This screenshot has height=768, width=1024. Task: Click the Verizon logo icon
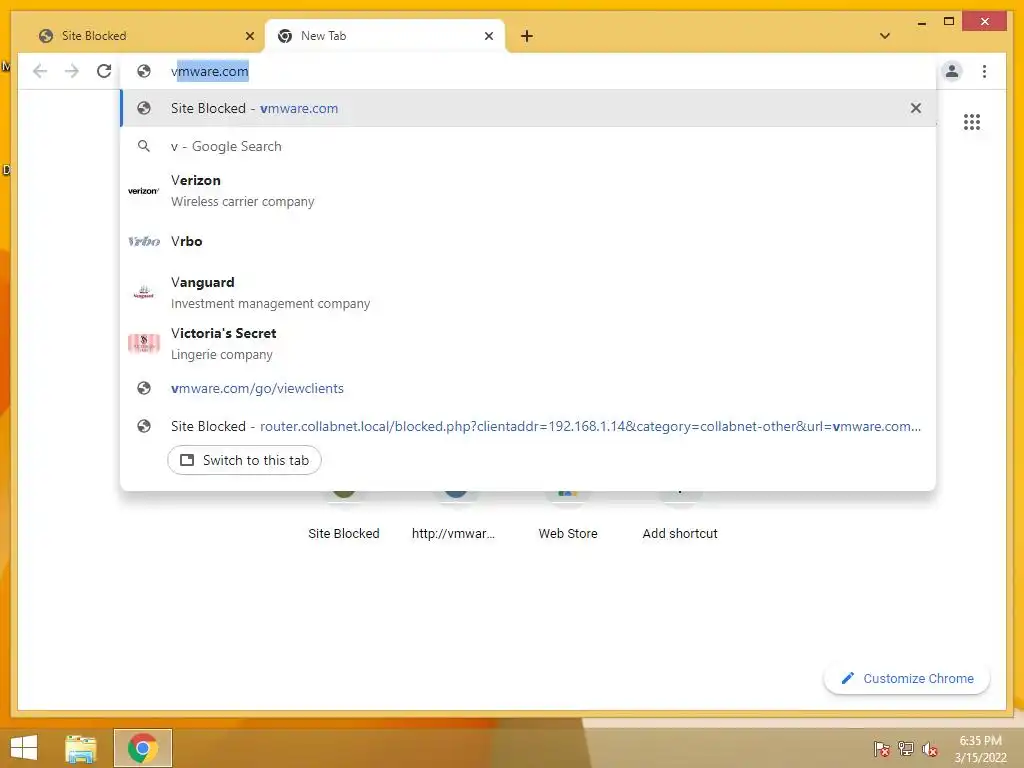point(144,191)
